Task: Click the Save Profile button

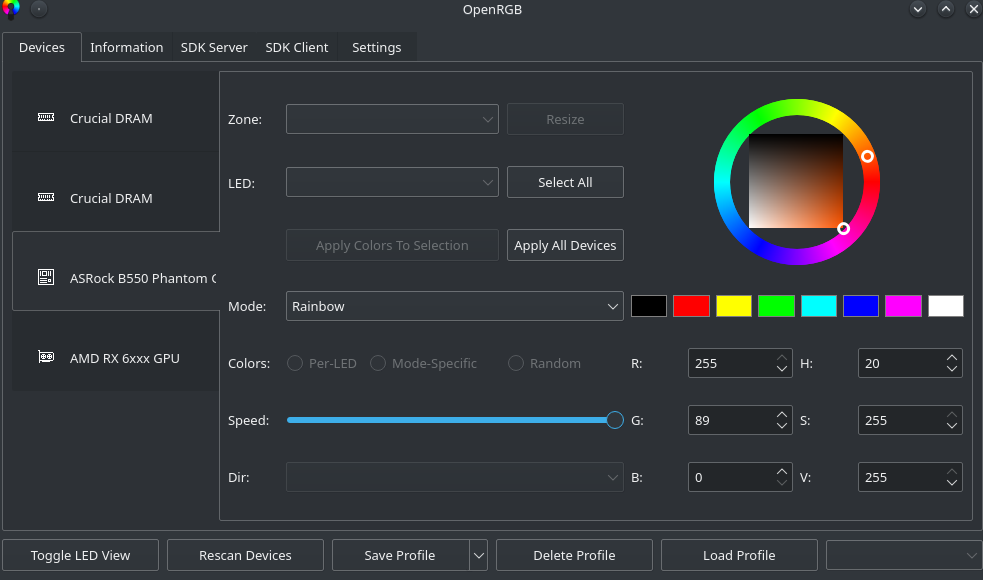Action: tap(401, 556)
